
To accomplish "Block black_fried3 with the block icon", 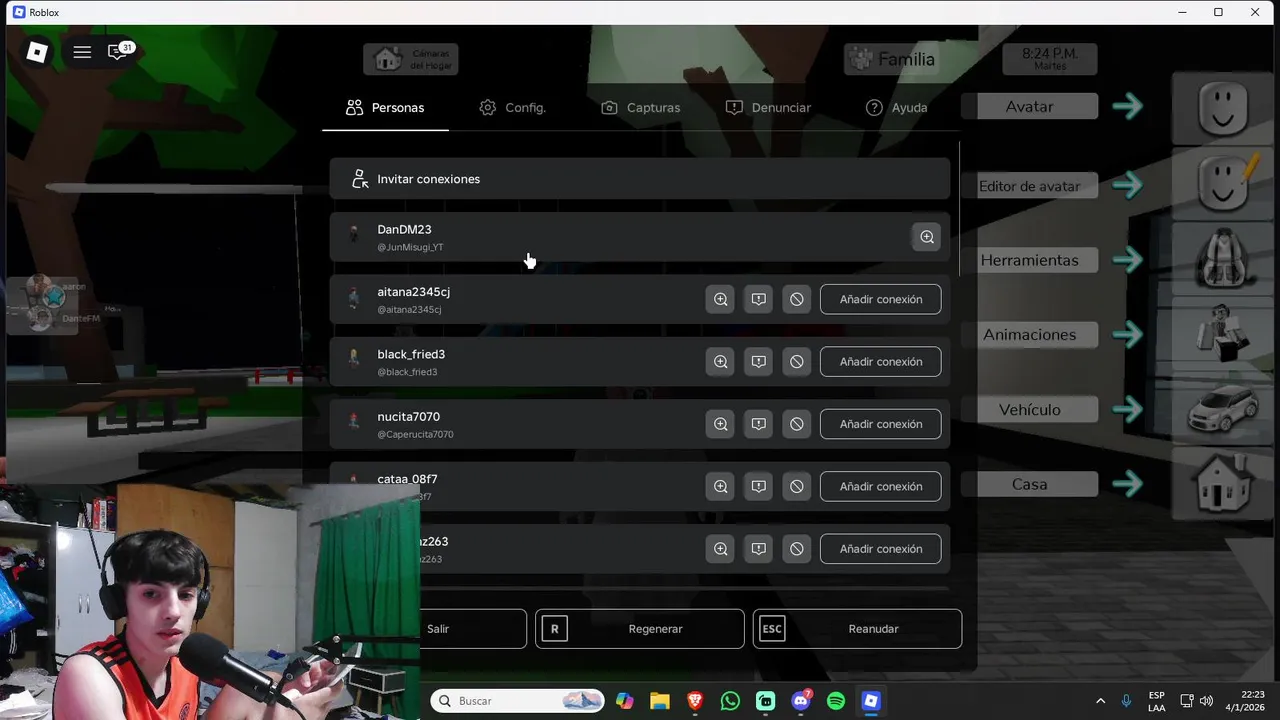I will pos(796,361).
